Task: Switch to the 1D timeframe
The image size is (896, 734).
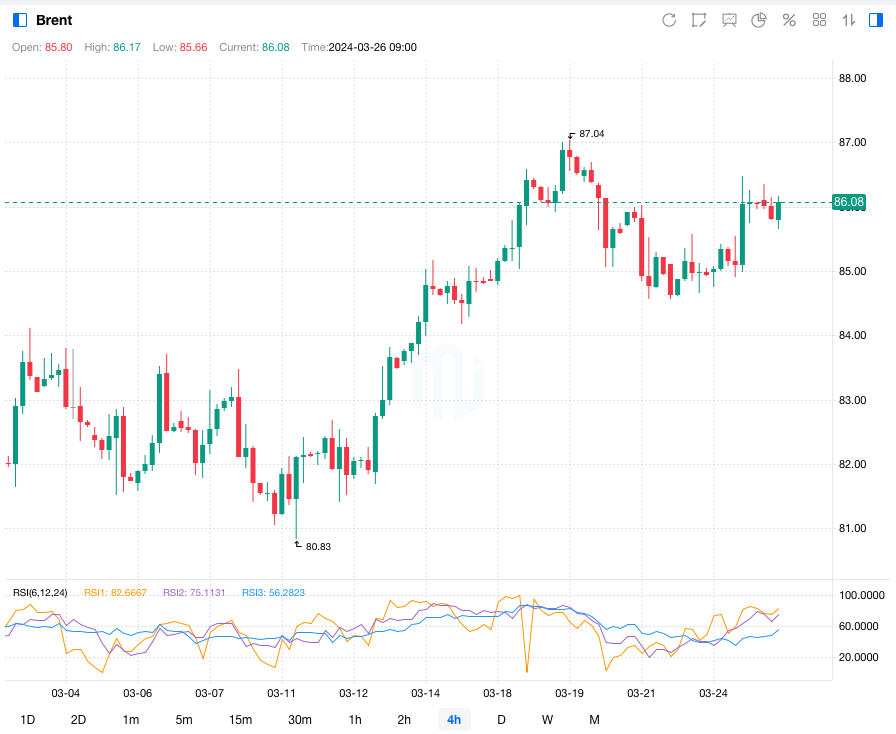Action: point(28,720)
